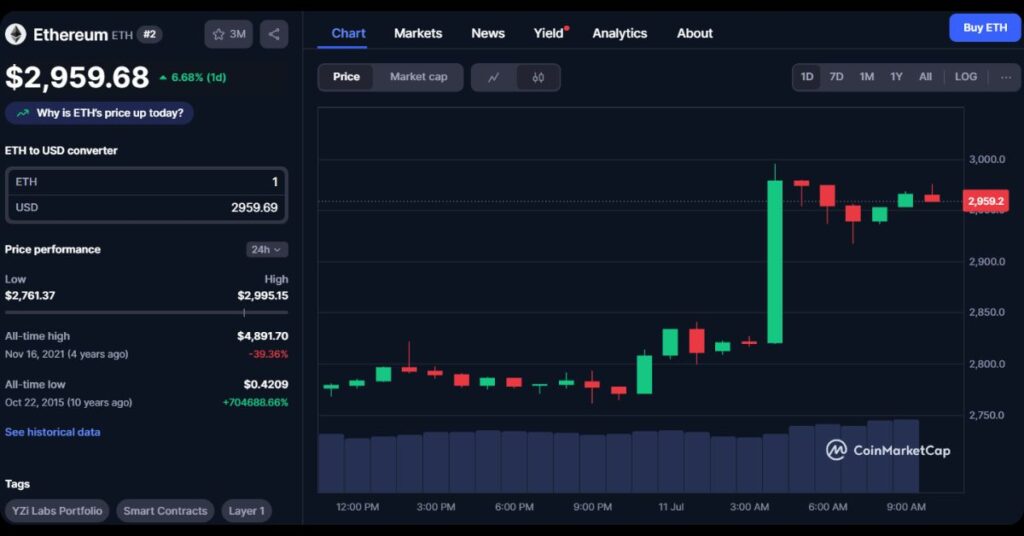Select the Price chart toggle
This screenshot has height=536, width=1024.
pos(346,77)
